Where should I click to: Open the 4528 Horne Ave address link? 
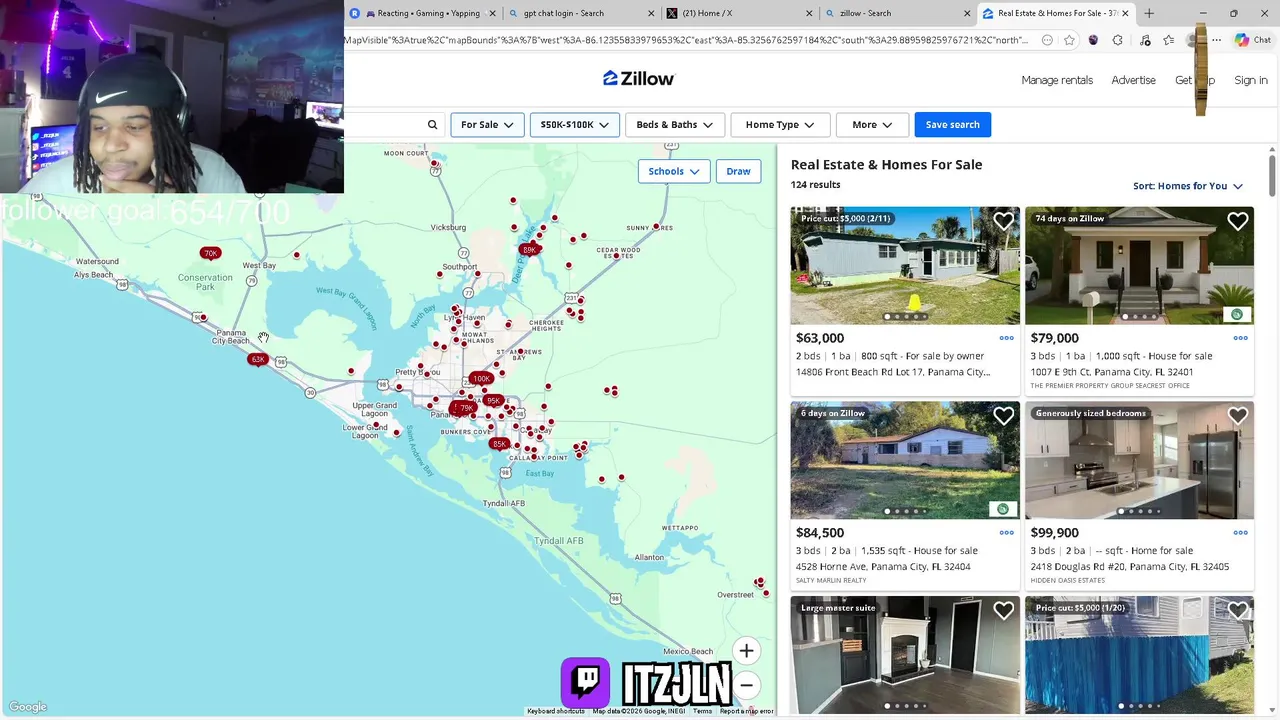coord(883,567)
